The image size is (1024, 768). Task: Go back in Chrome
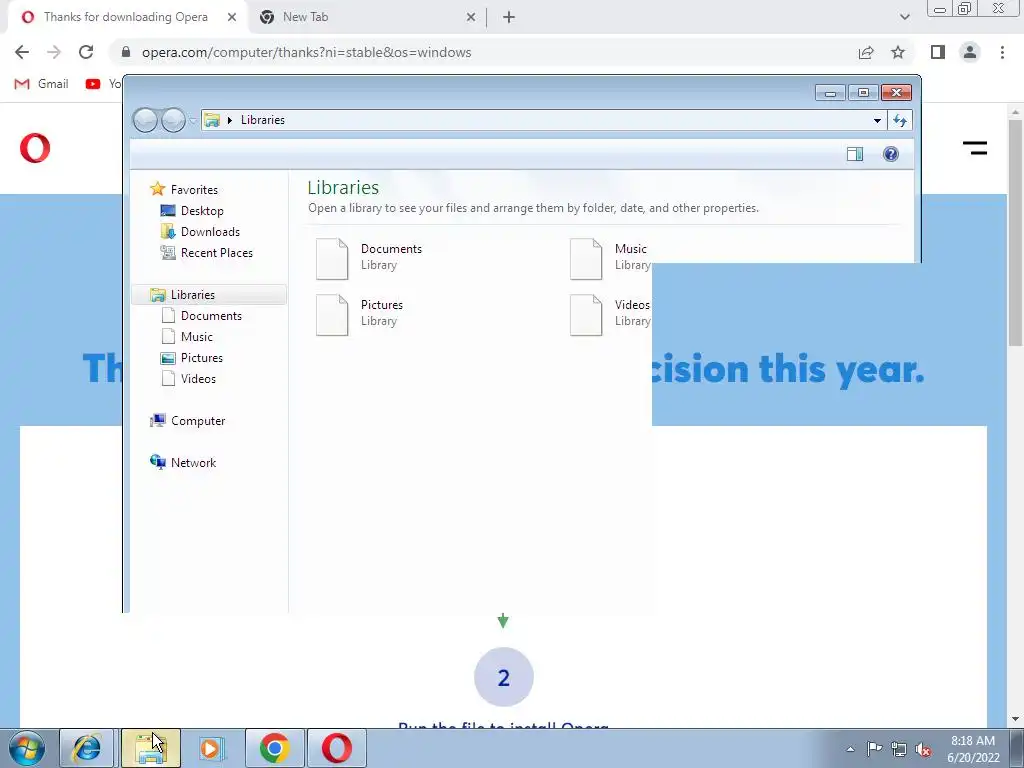22,52
